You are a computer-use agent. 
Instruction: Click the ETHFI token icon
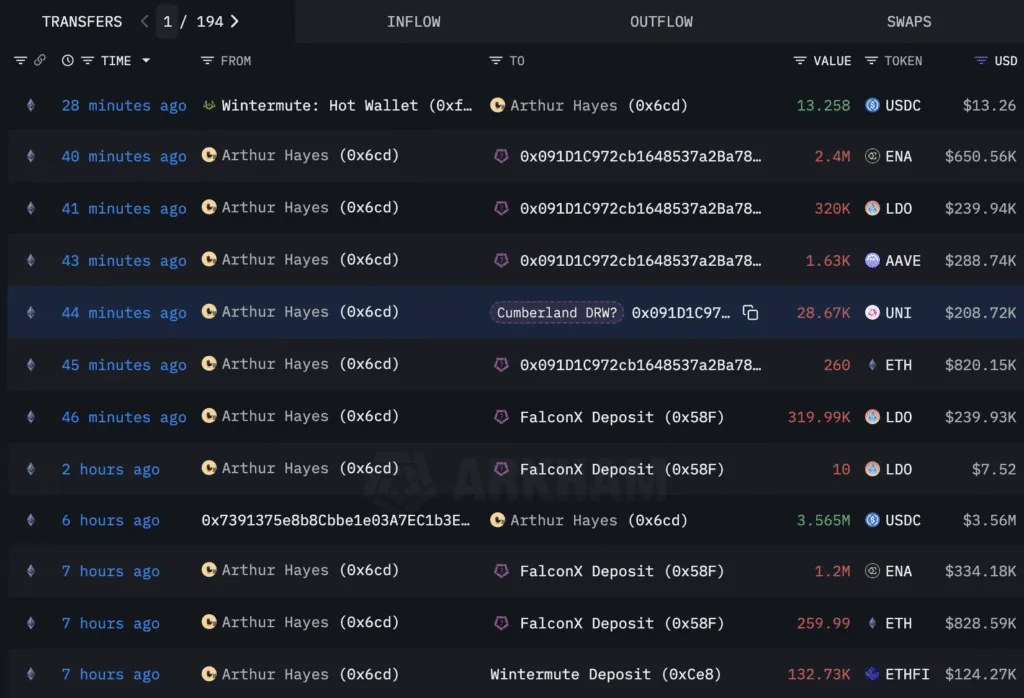872,674
